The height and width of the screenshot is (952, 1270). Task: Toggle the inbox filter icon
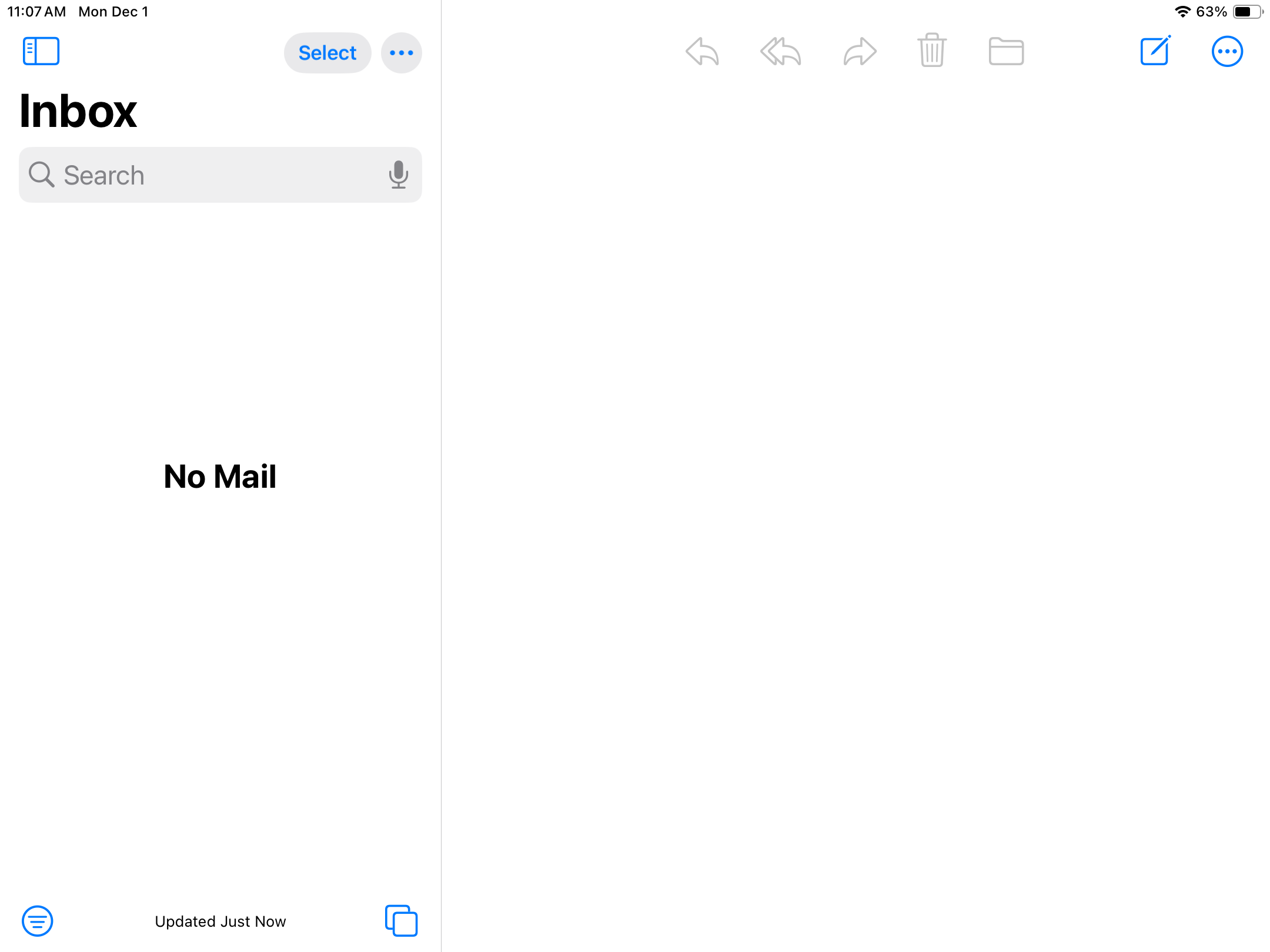click(37, 921)
